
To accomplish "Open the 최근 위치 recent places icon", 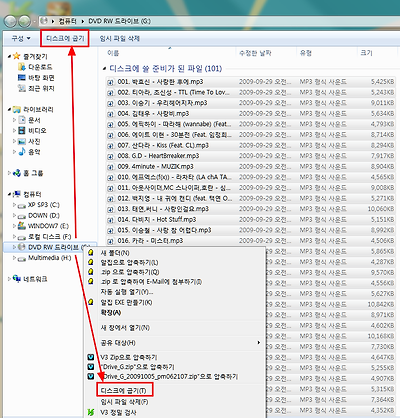I will coord(22,88).
